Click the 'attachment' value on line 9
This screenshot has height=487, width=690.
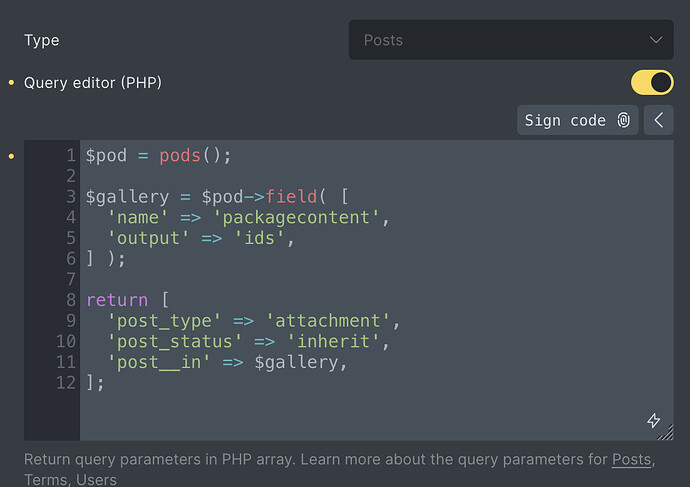(x=327, y=321)
